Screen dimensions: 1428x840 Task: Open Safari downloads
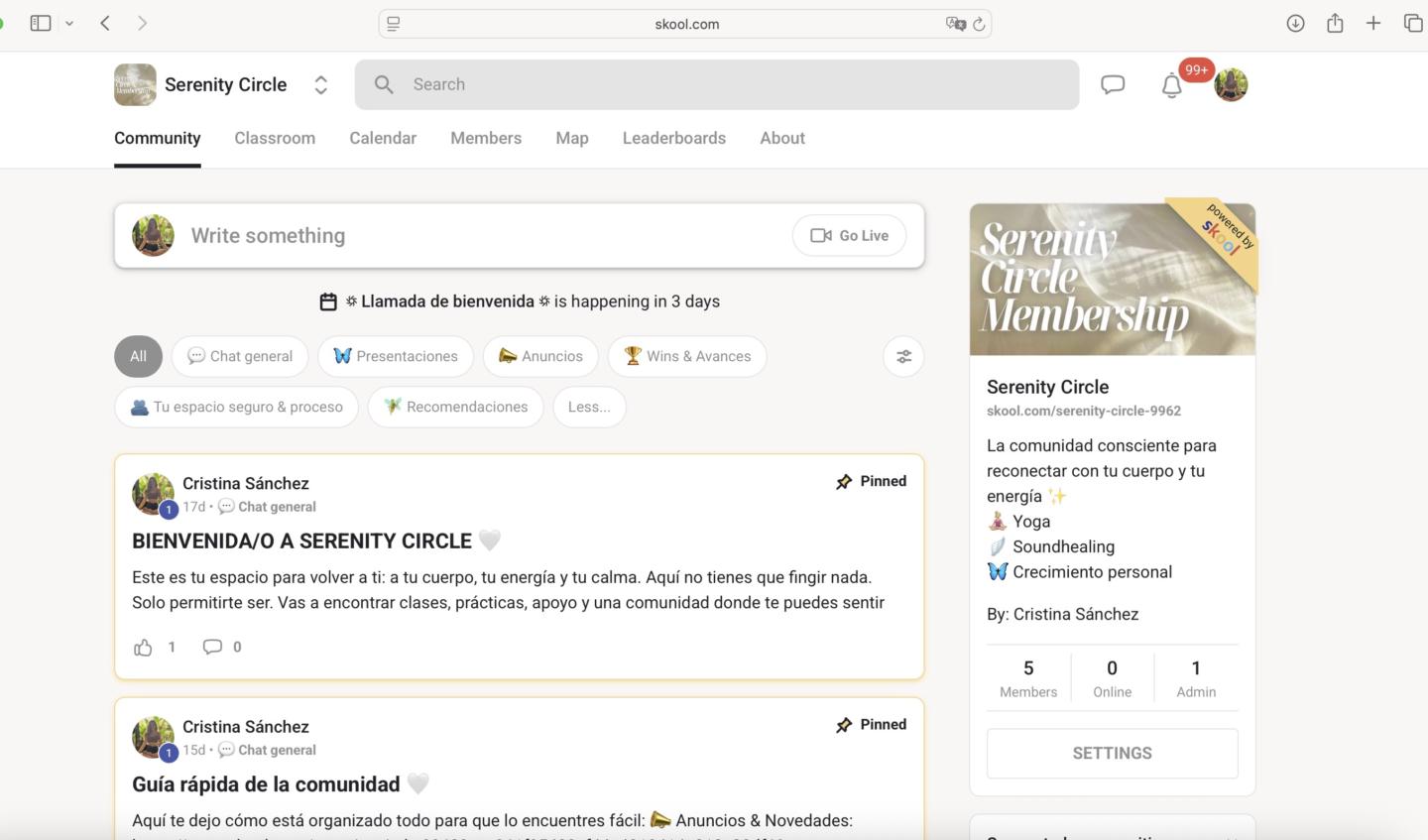[x=1295, y=23]
